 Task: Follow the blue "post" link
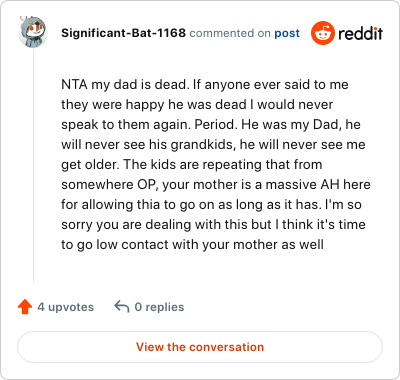coord(287,33)
